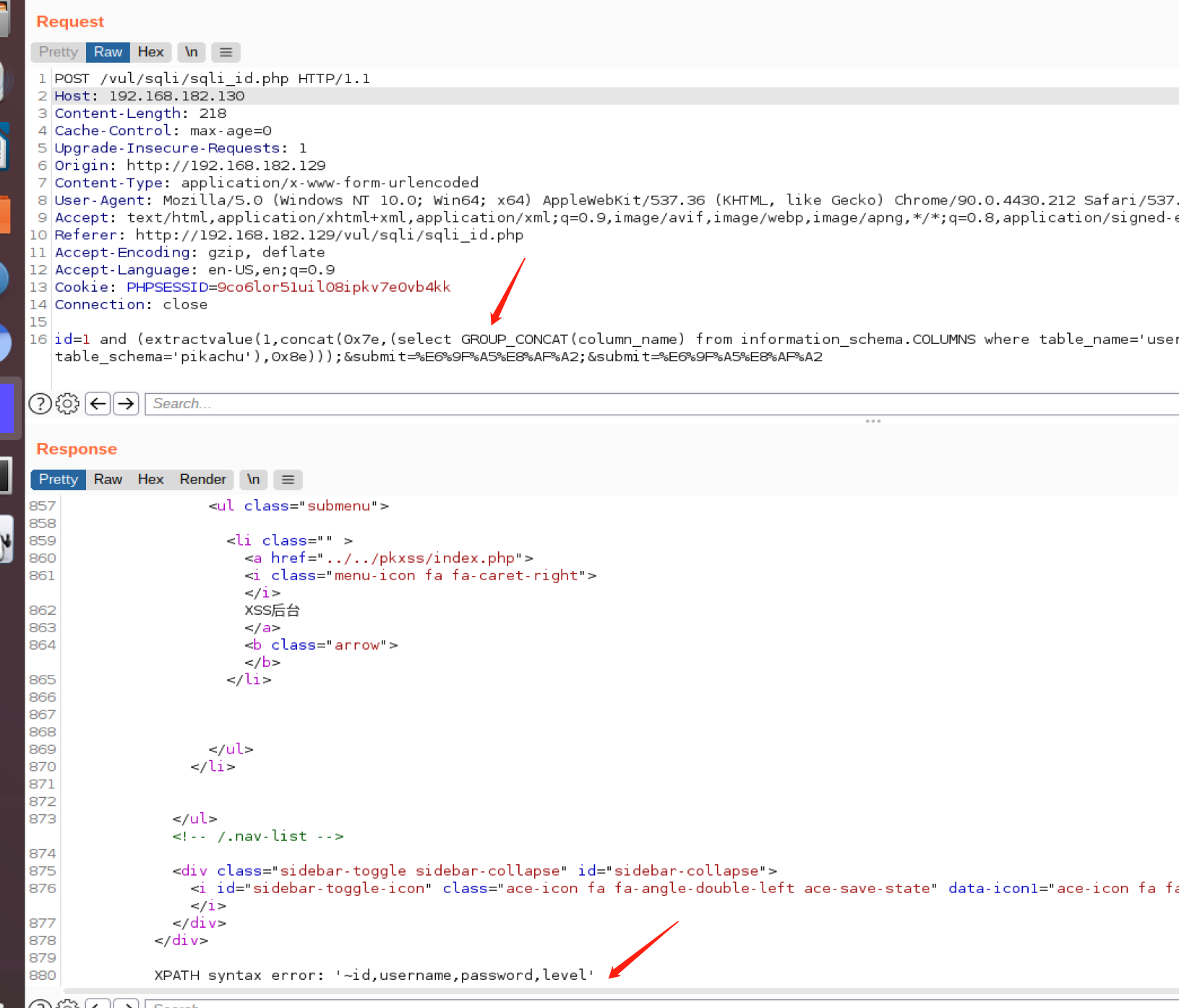Click the PHPSESSID cookie value
1179x1008 pixels.
[334, 287]
